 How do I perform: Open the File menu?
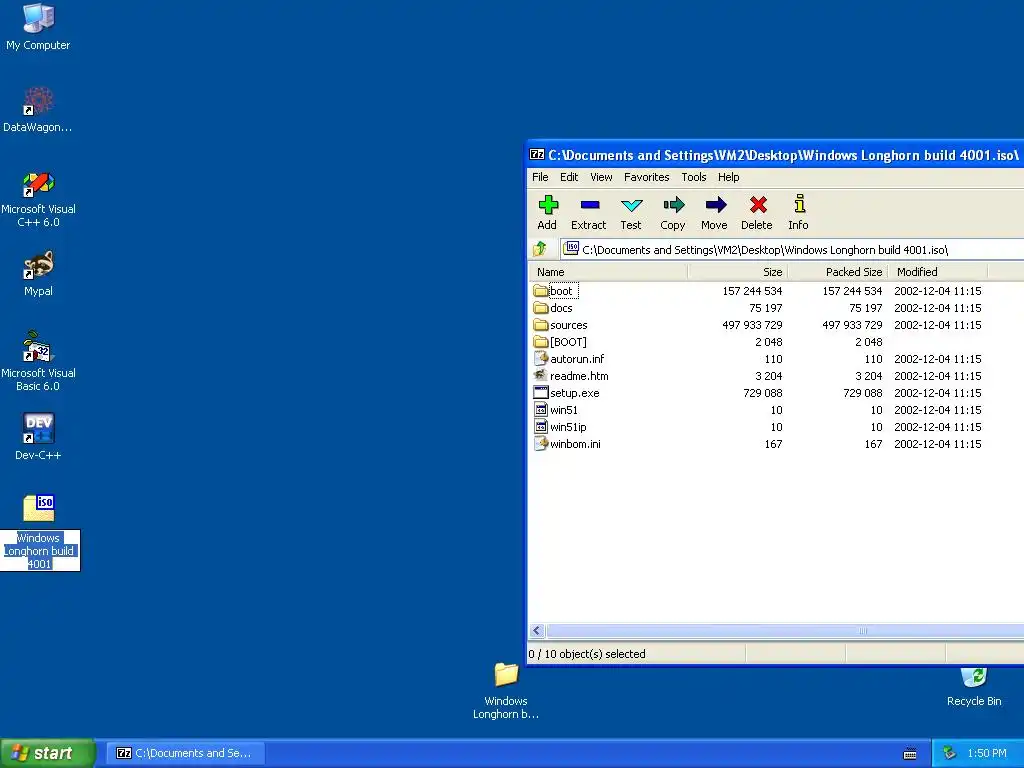coord(540,177)
